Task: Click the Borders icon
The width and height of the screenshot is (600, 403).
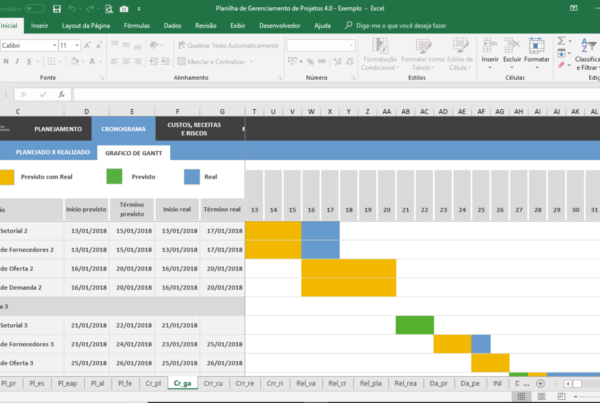Action: click(51, 61)
